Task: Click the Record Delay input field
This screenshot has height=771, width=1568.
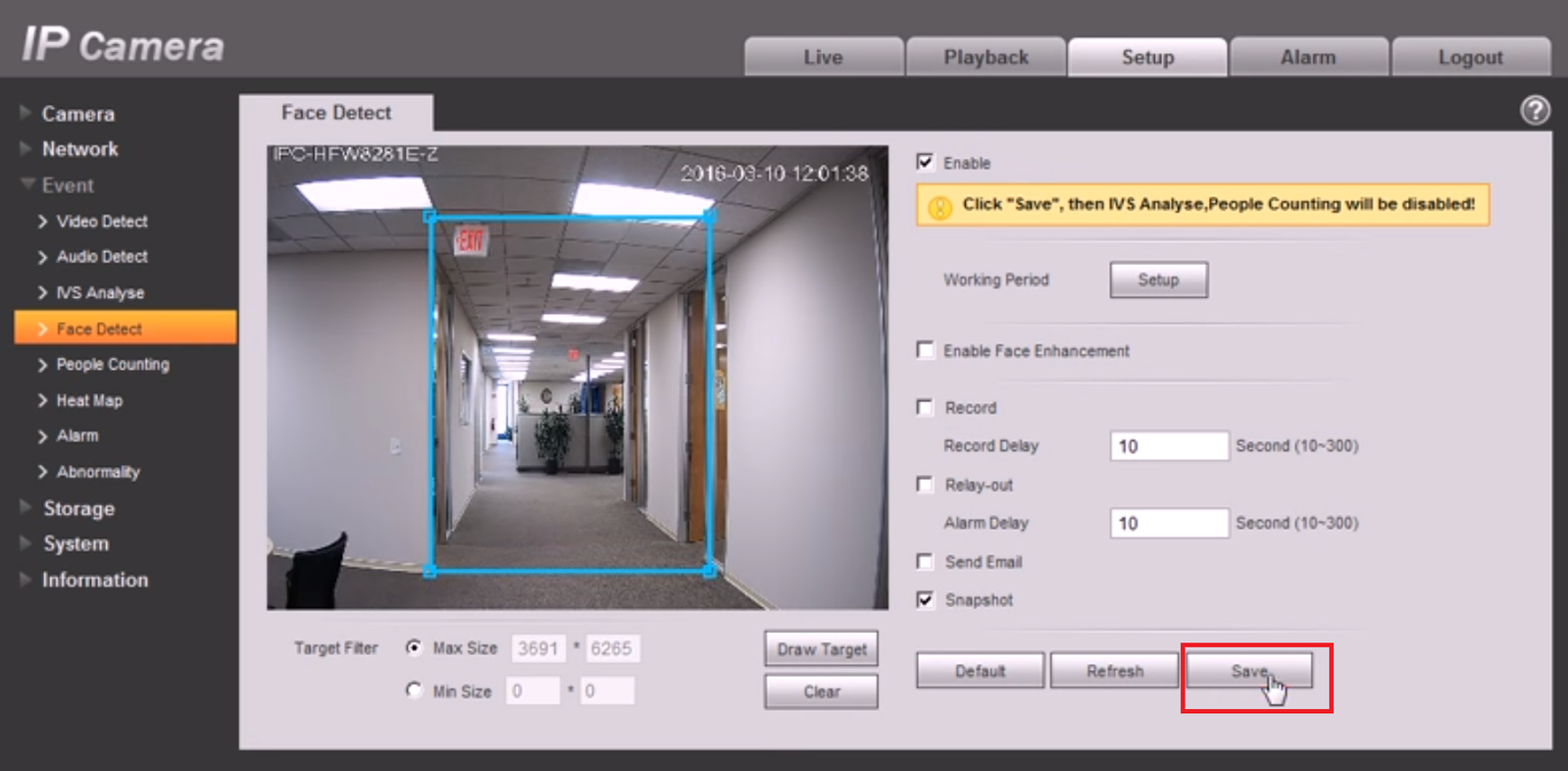Action: [1169, 446]
